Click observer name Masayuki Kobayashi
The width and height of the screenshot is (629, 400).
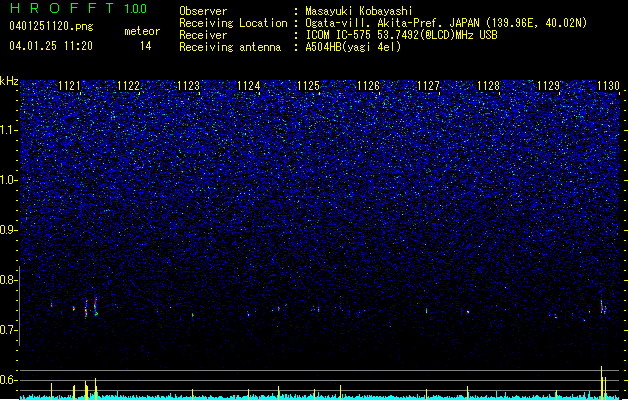359,11
